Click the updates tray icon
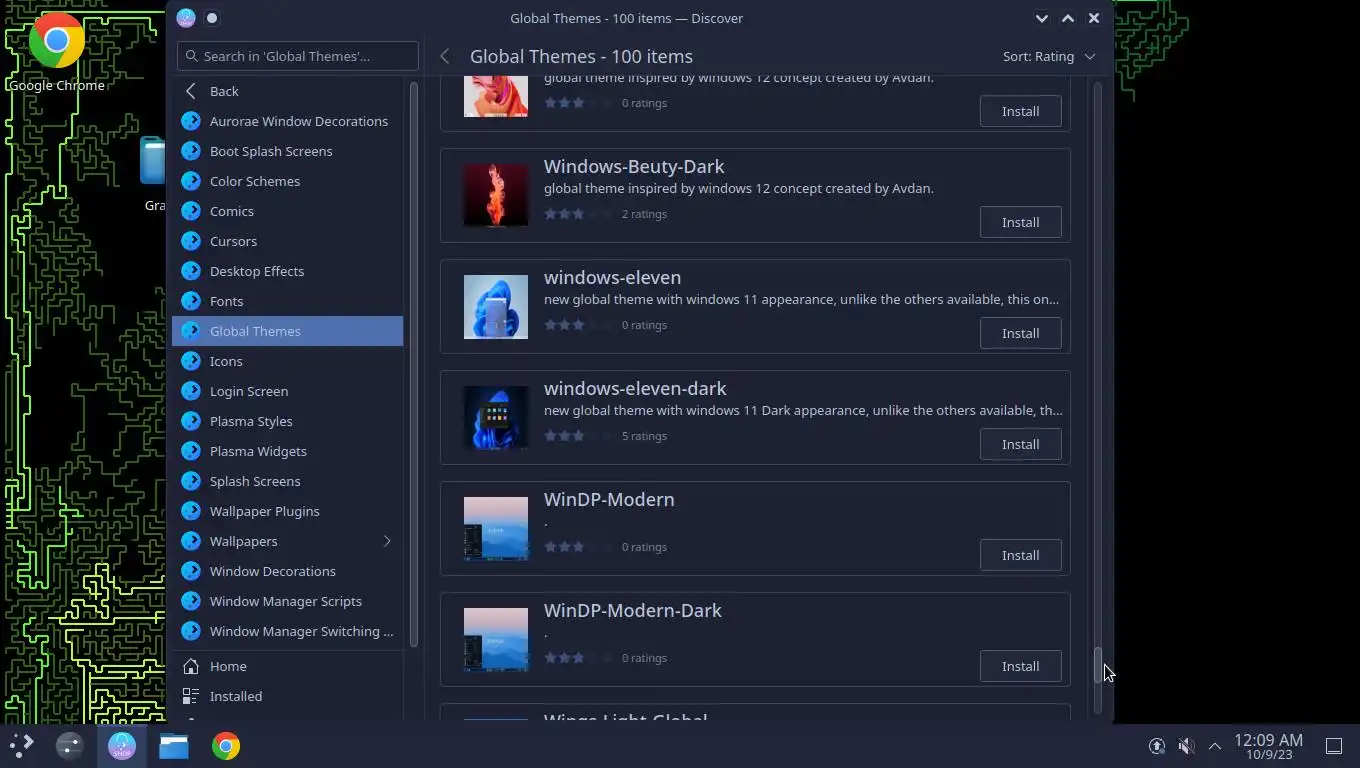Image resolution: width=1360 pixels, height=768 pixels. click(x=1157, y=746)
